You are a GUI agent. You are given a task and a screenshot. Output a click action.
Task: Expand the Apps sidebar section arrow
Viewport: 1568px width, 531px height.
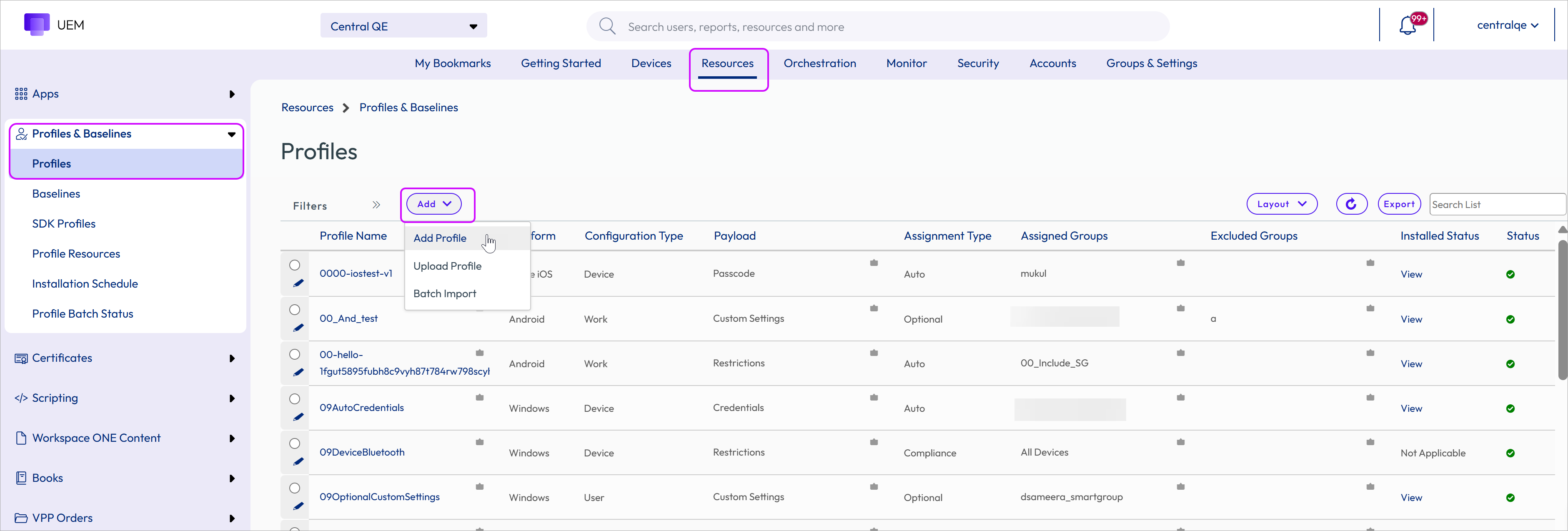(232, 94)
